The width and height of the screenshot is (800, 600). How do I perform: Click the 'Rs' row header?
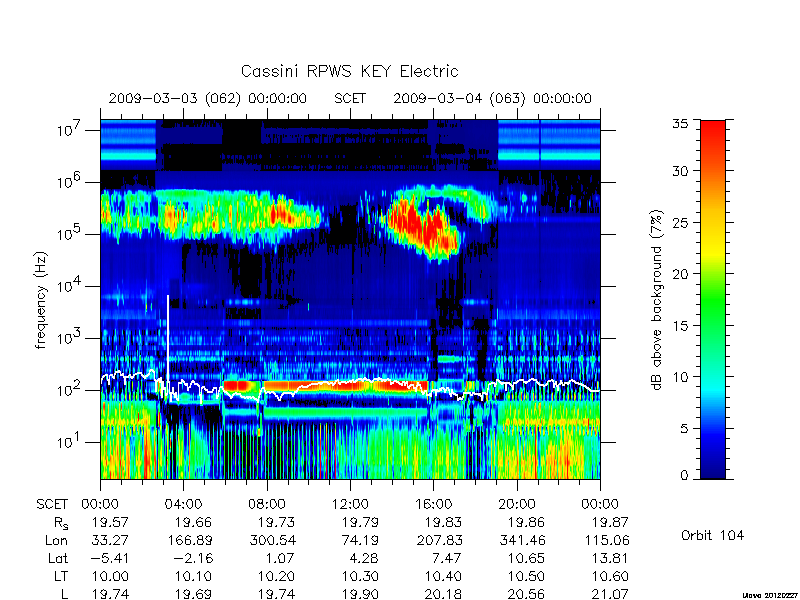[61, 523]
